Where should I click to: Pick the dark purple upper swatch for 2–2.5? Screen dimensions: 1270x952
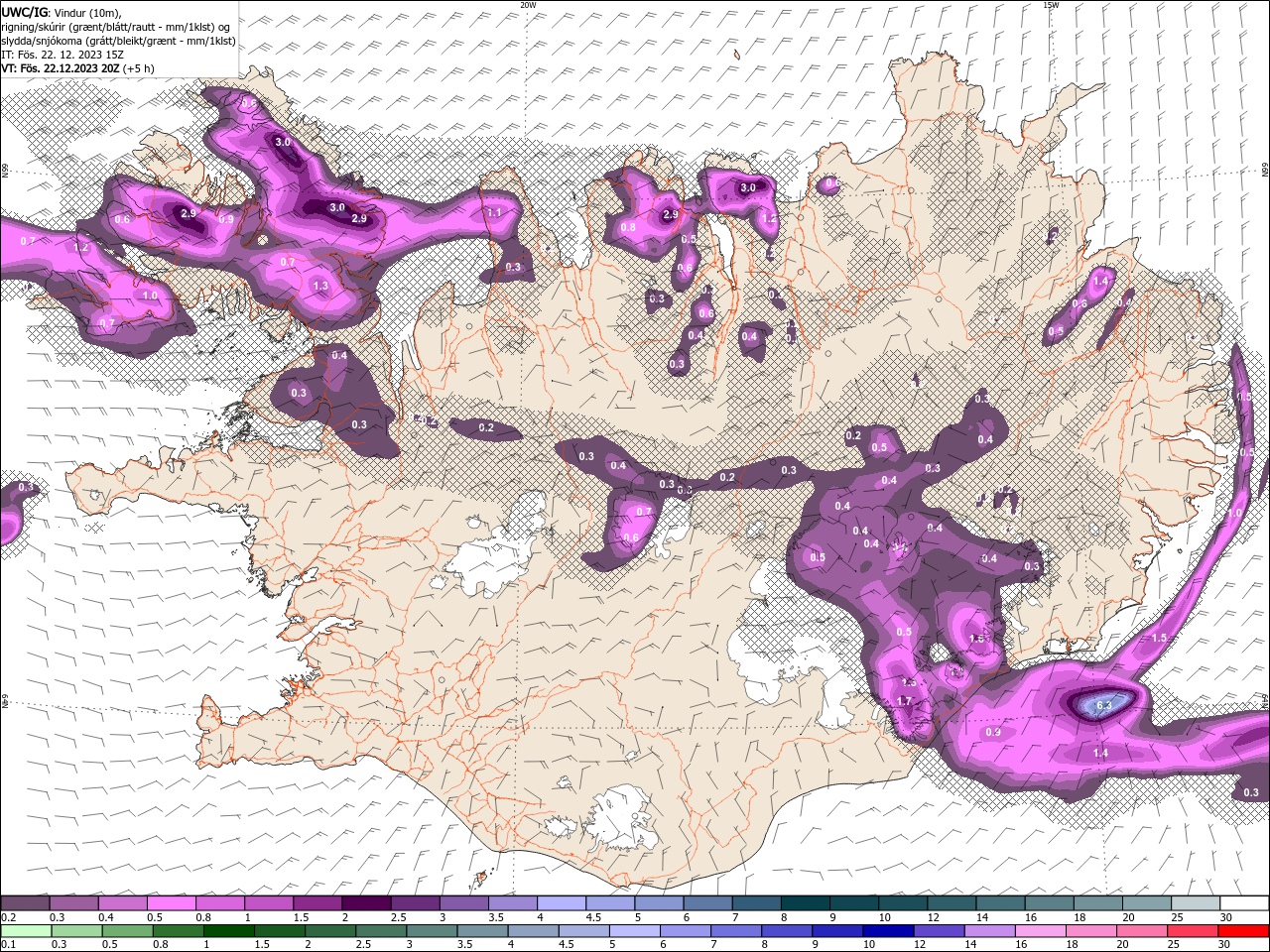tap(366, 903)
